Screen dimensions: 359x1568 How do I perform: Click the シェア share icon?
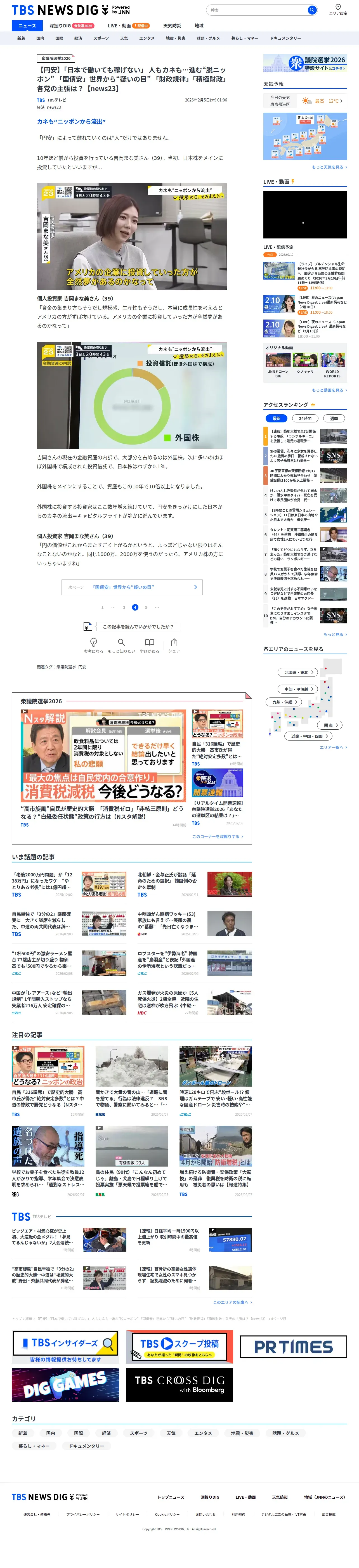174,643
